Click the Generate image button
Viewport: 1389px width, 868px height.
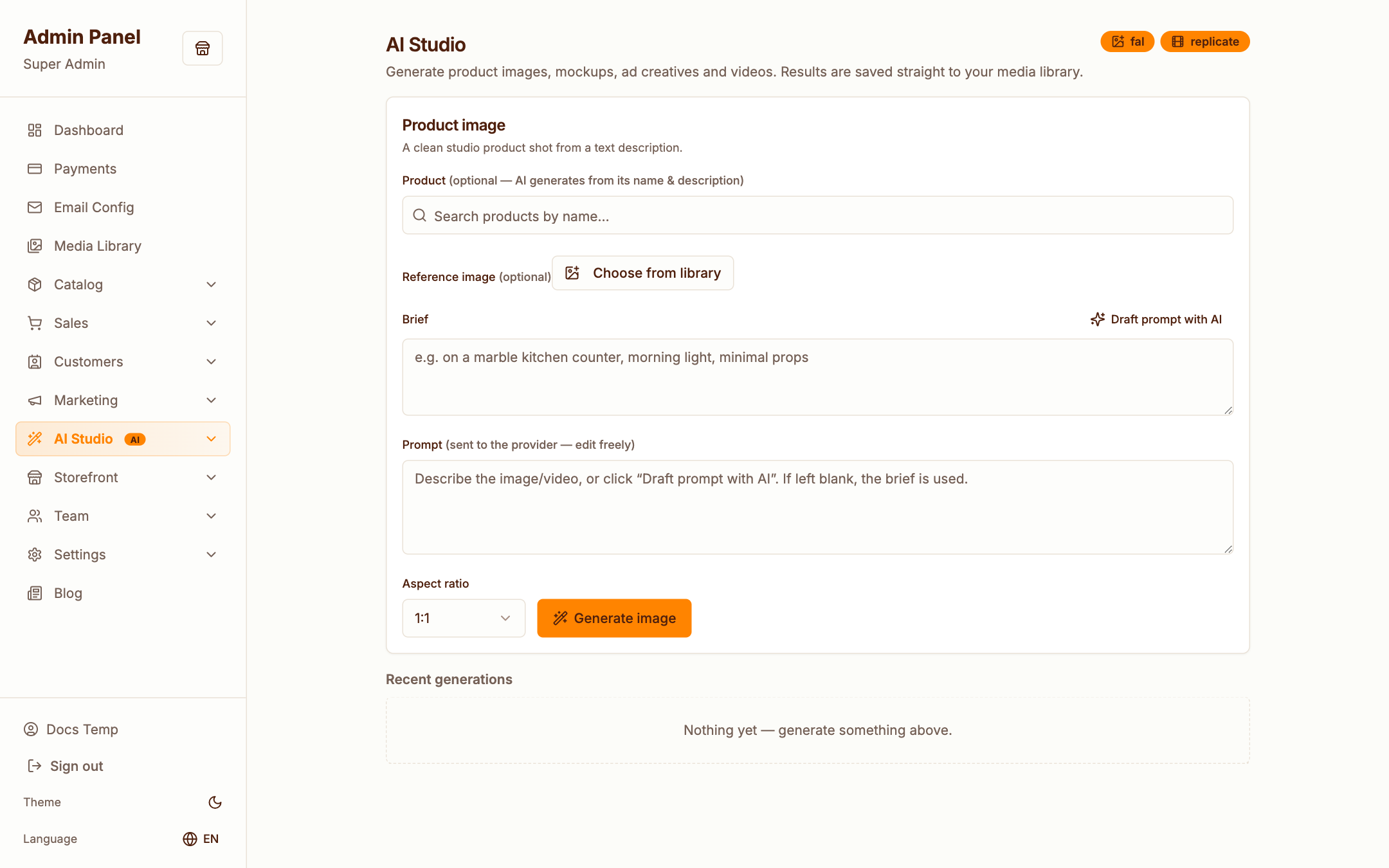614,619
